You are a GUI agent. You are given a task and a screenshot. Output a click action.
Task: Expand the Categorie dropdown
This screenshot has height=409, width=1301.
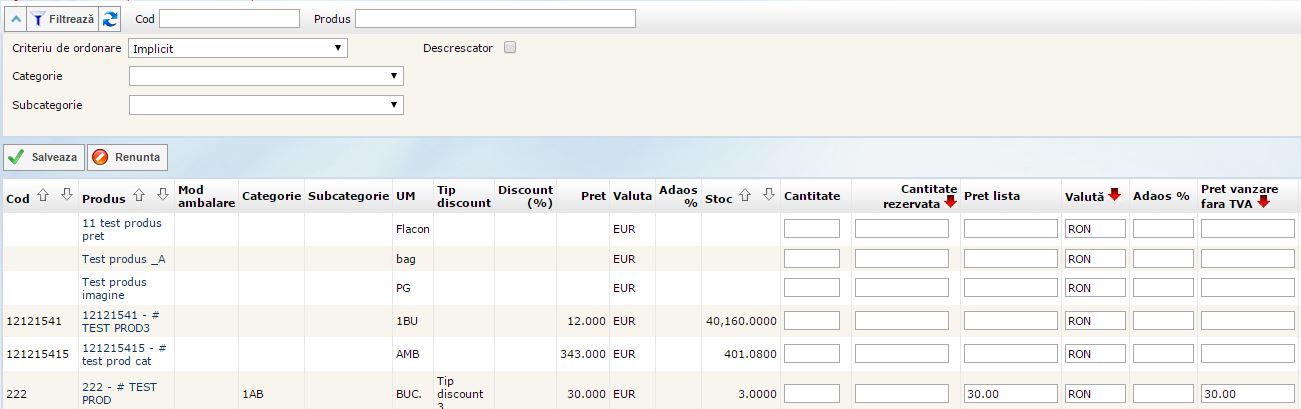click(266, 76)
